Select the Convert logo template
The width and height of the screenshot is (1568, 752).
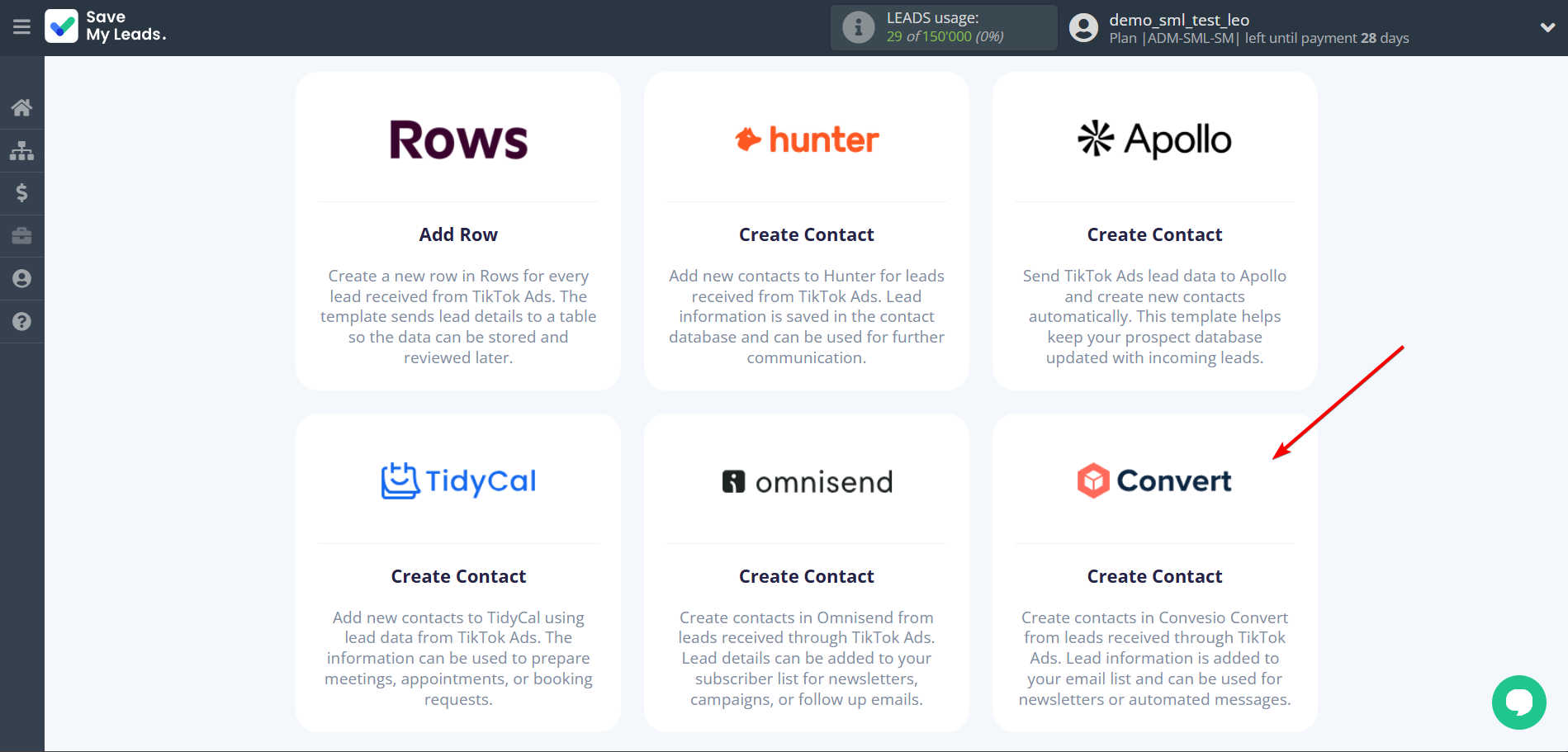click(x=1154, y=480)
